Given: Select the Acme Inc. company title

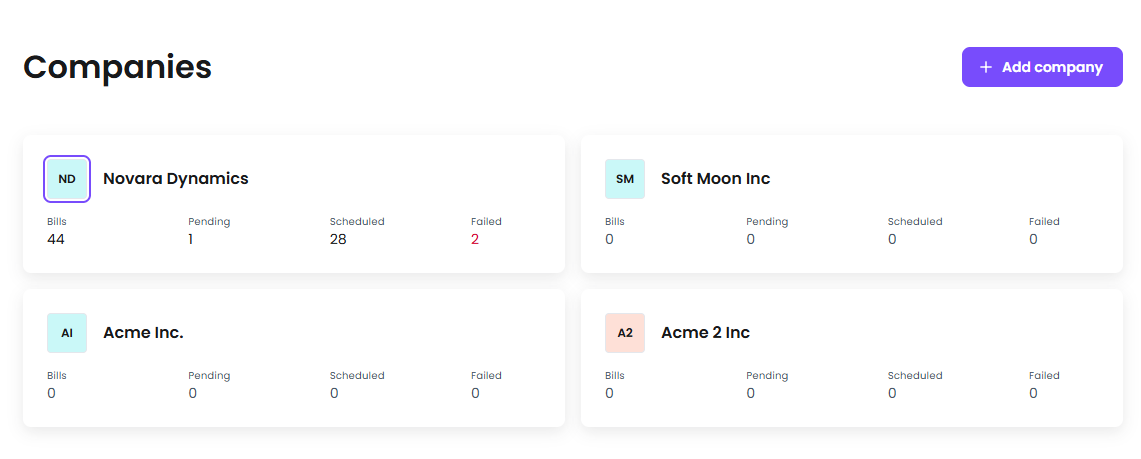Looking at the screenshot, I should point(143,333).
